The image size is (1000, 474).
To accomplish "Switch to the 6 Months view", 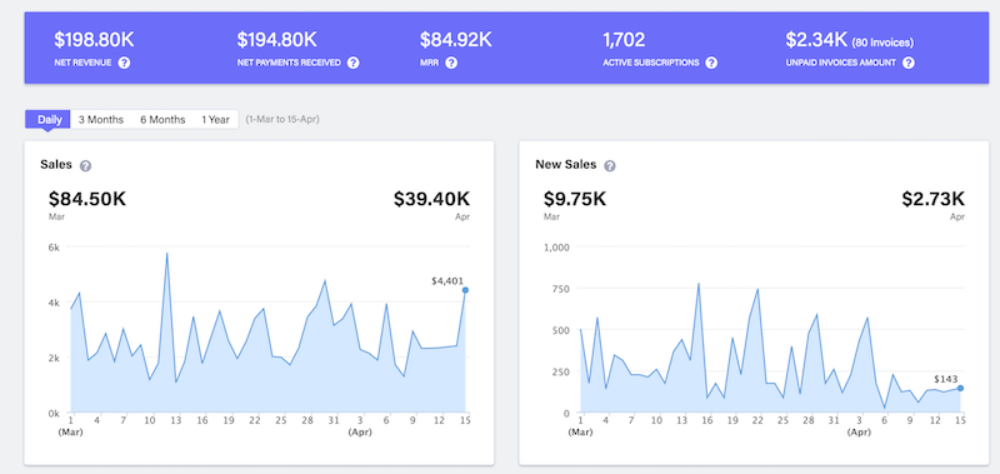I will point(163,119).
